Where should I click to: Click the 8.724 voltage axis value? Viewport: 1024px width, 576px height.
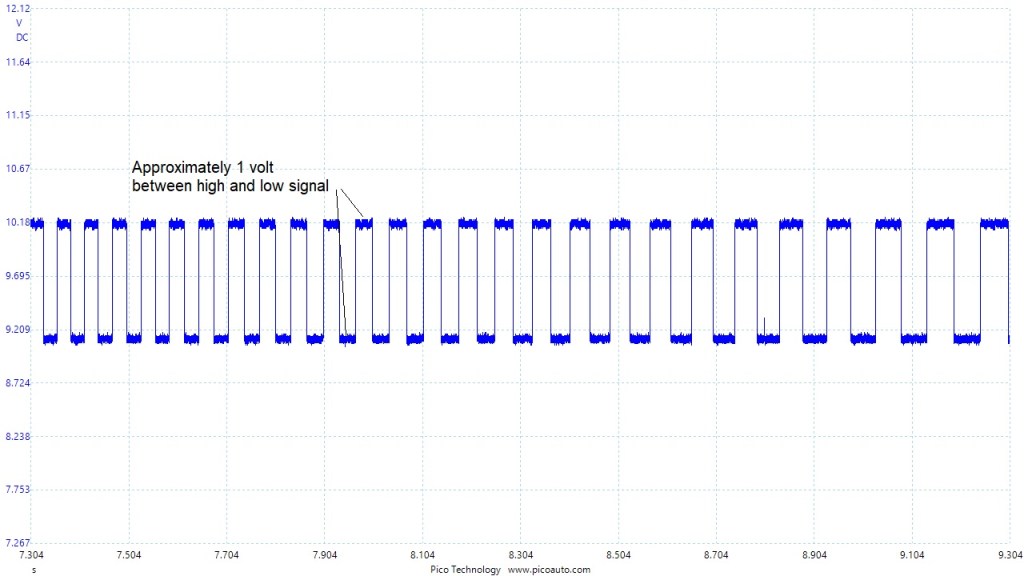(x=18, y=383)
